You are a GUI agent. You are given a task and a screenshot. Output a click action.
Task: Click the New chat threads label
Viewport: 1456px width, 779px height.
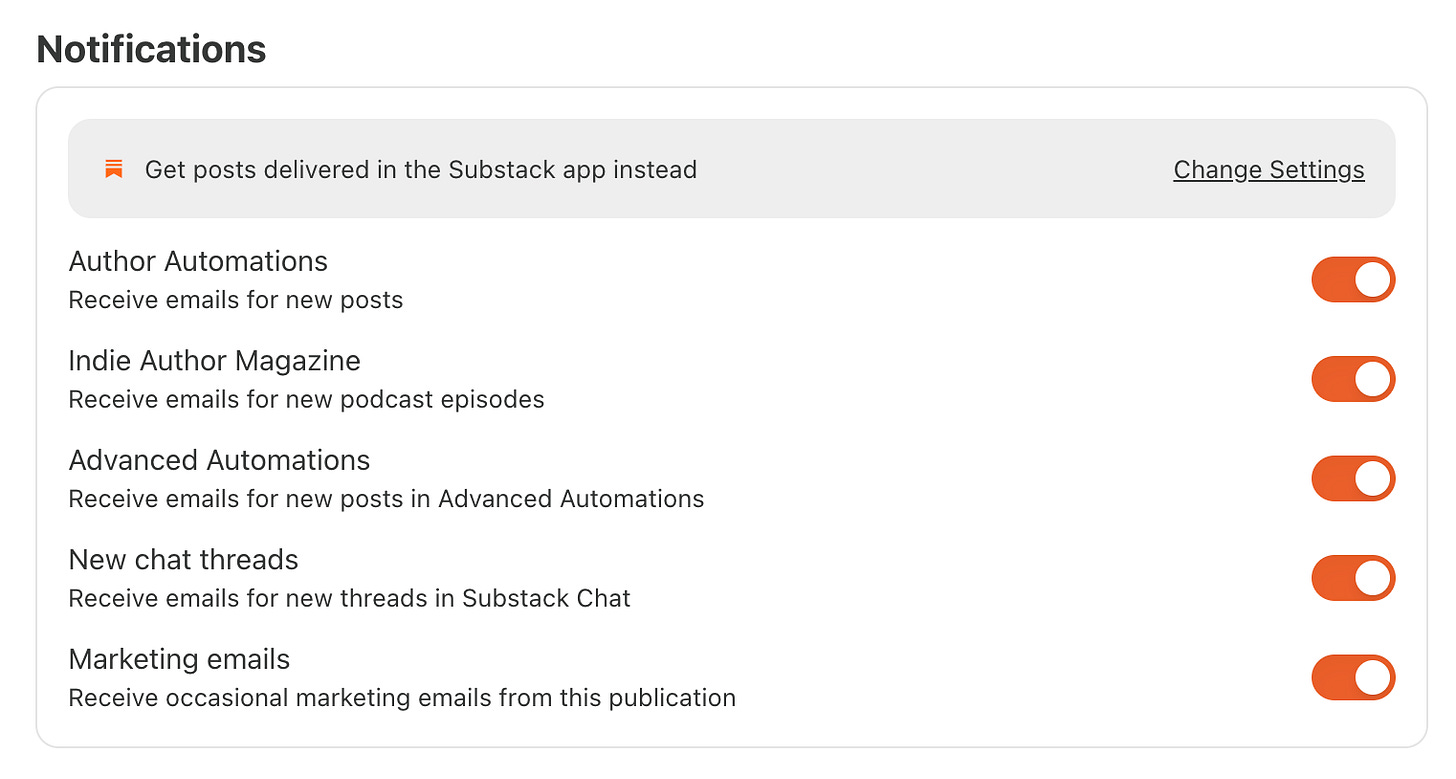pos(183,559)
